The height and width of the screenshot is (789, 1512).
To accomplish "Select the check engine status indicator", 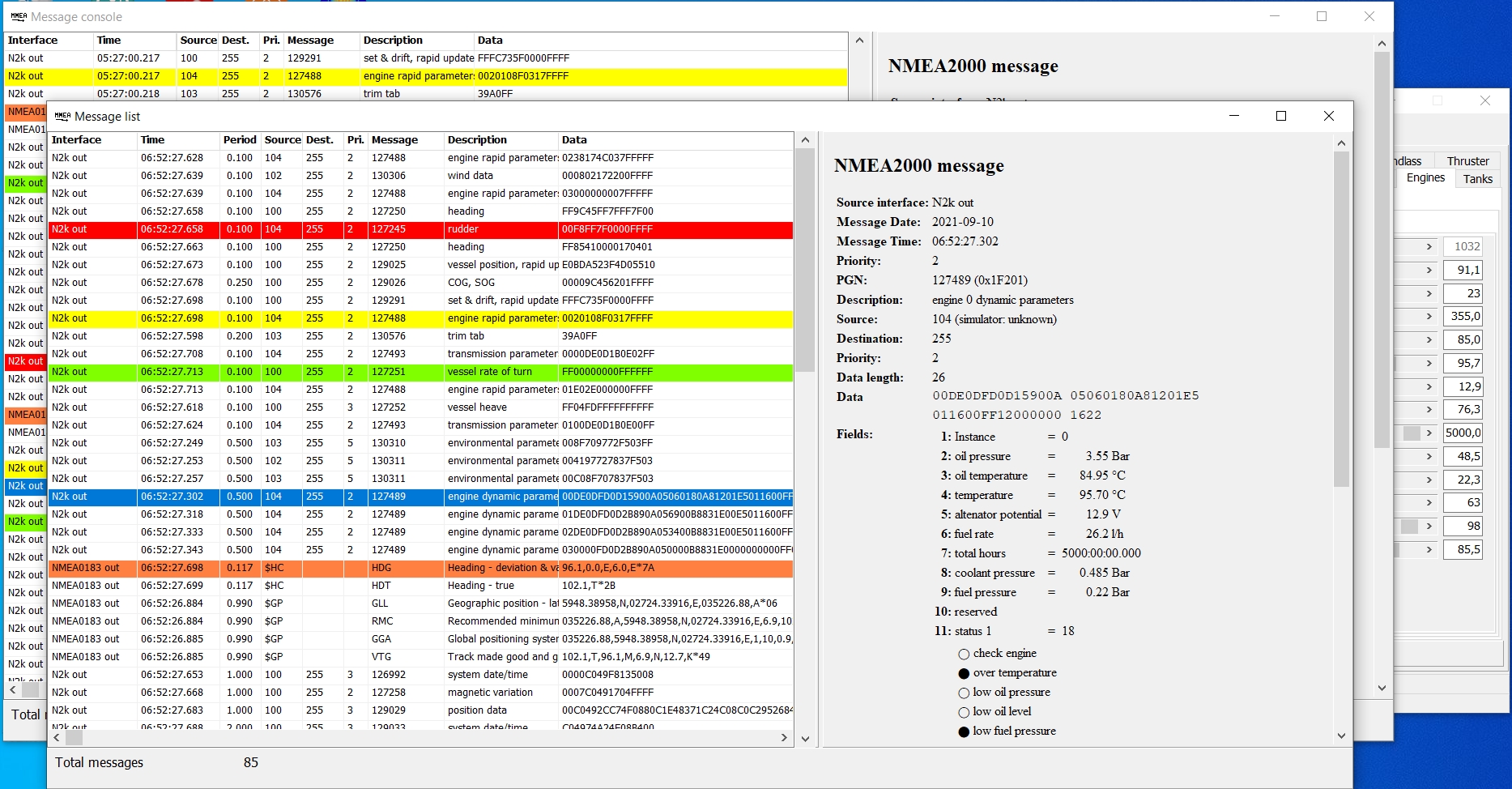I will click(x=964, y=654).
